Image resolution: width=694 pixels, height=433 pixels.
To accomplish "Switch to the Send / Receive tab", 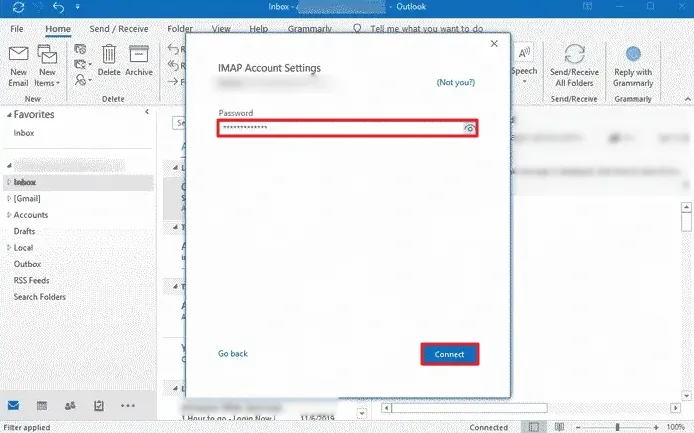I will tap(119, 29).
